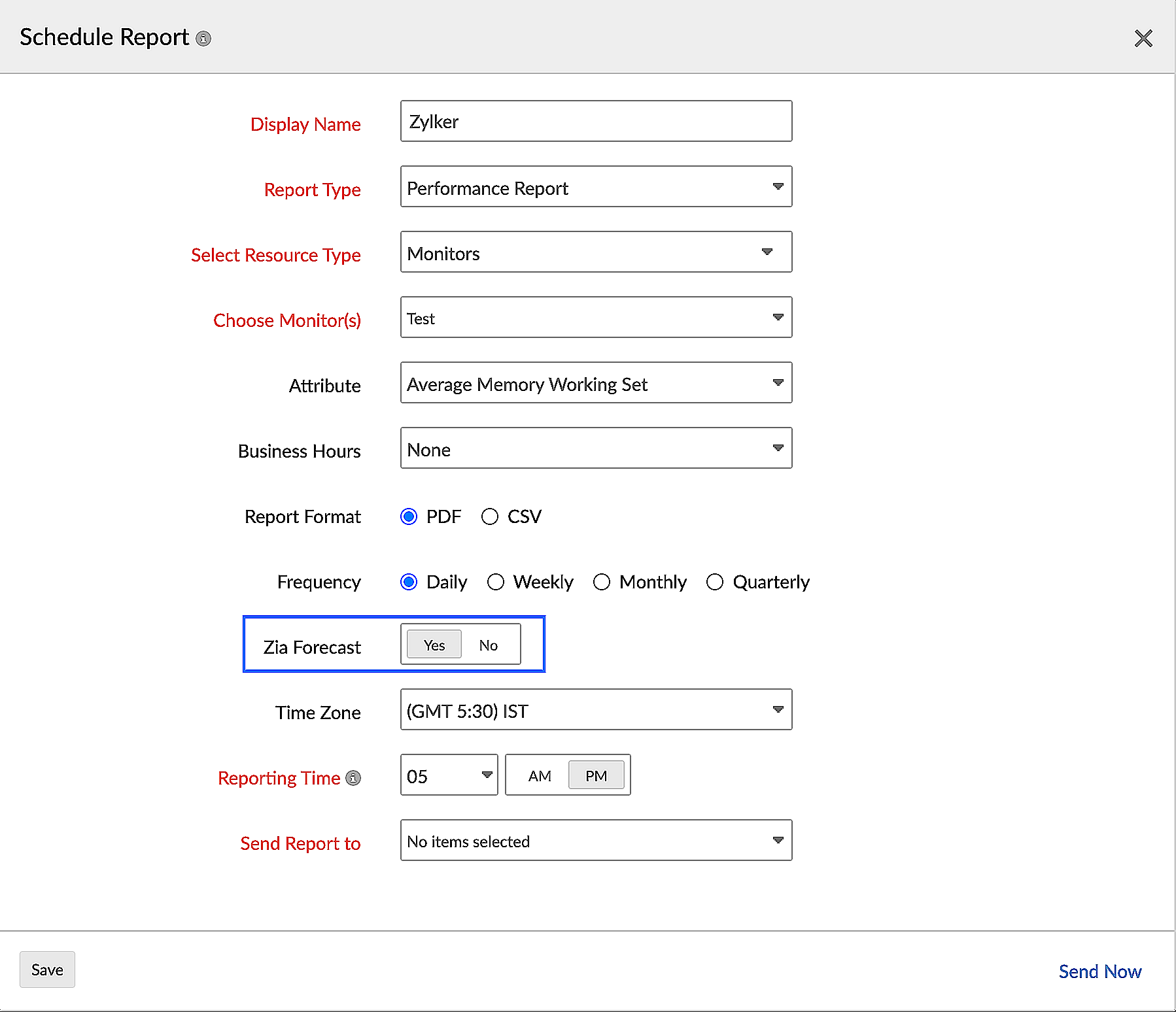This screenshot has height=1012, width=1176.
Task: Open the Choose Monitor(s) dropdown
Action: (778, 318)
